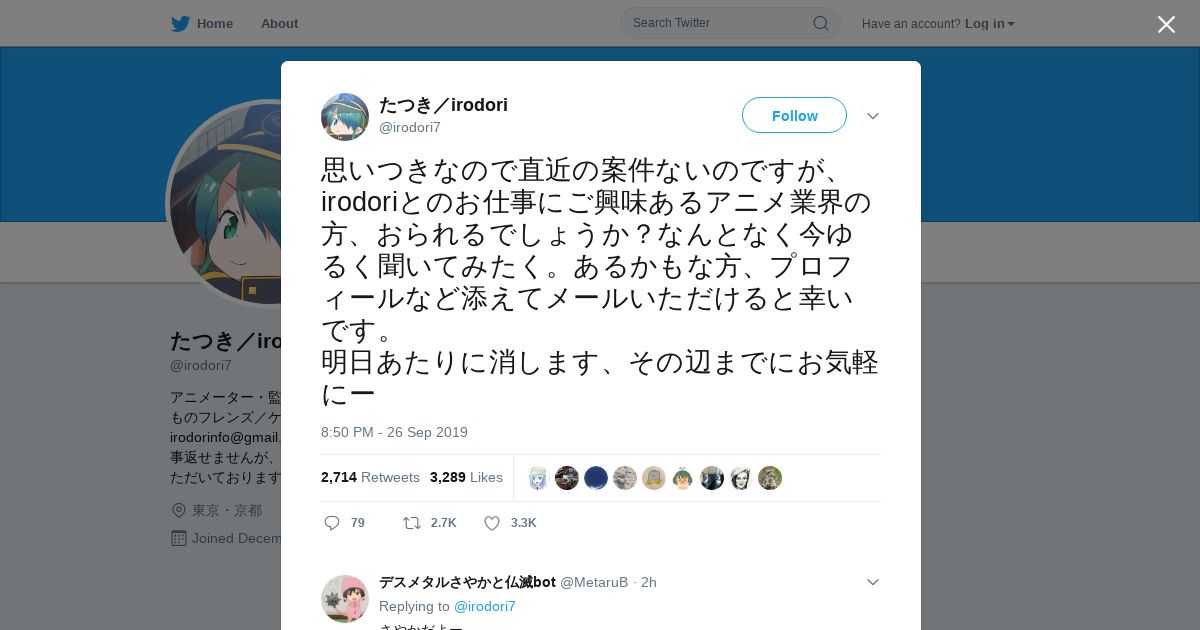Click the search magnifier icon
This screenshot has width=1200, height=630.
tap(820, 23)
